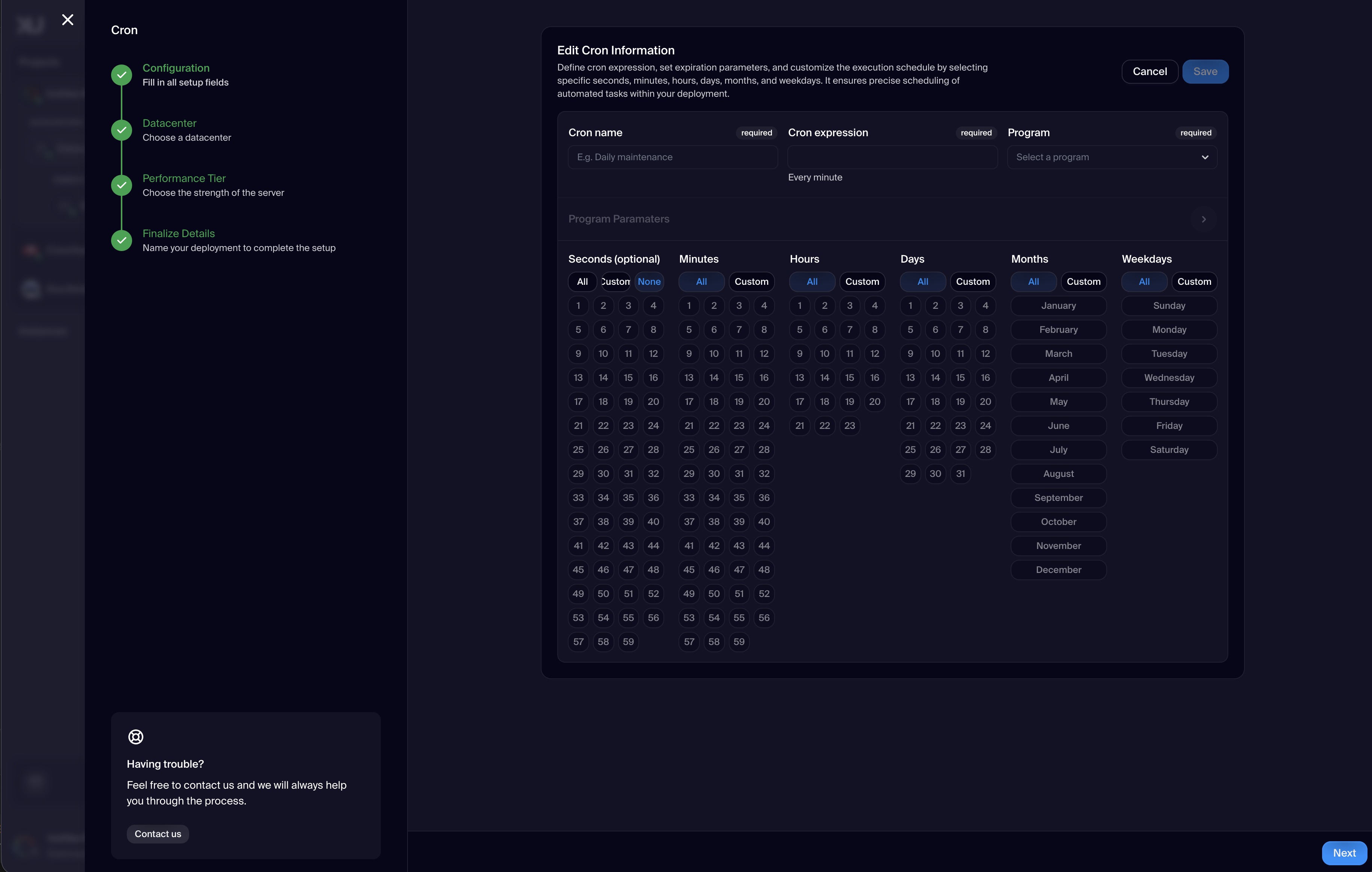This screenshot has height=872, width=1372.
Task: Select Custom for Minutes
Action: tap(752, 281)
